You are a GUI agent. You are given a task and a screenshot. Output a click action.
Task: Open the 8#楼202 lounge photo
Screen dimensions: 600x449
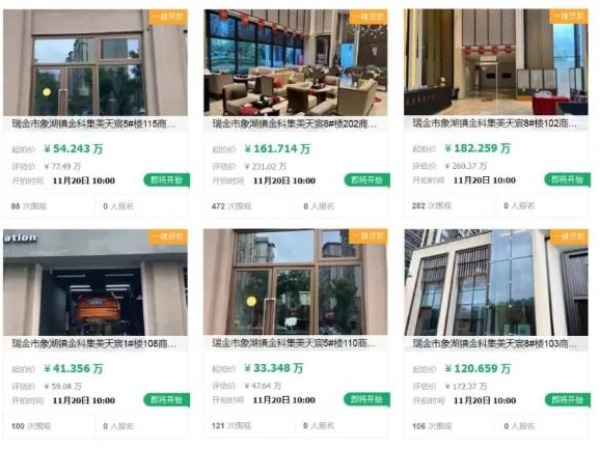(x=295, y=62)
